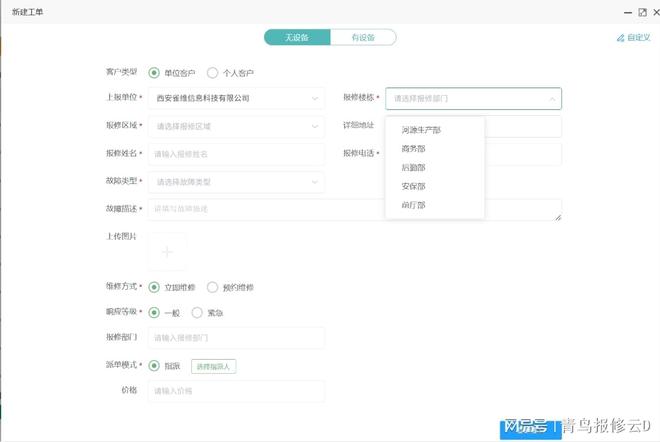Image resolution: width=660 pixels, height=442 pixels.
Task: Collapse the open 报修楼栋 dropdown
Action: [x=552, y=99]
